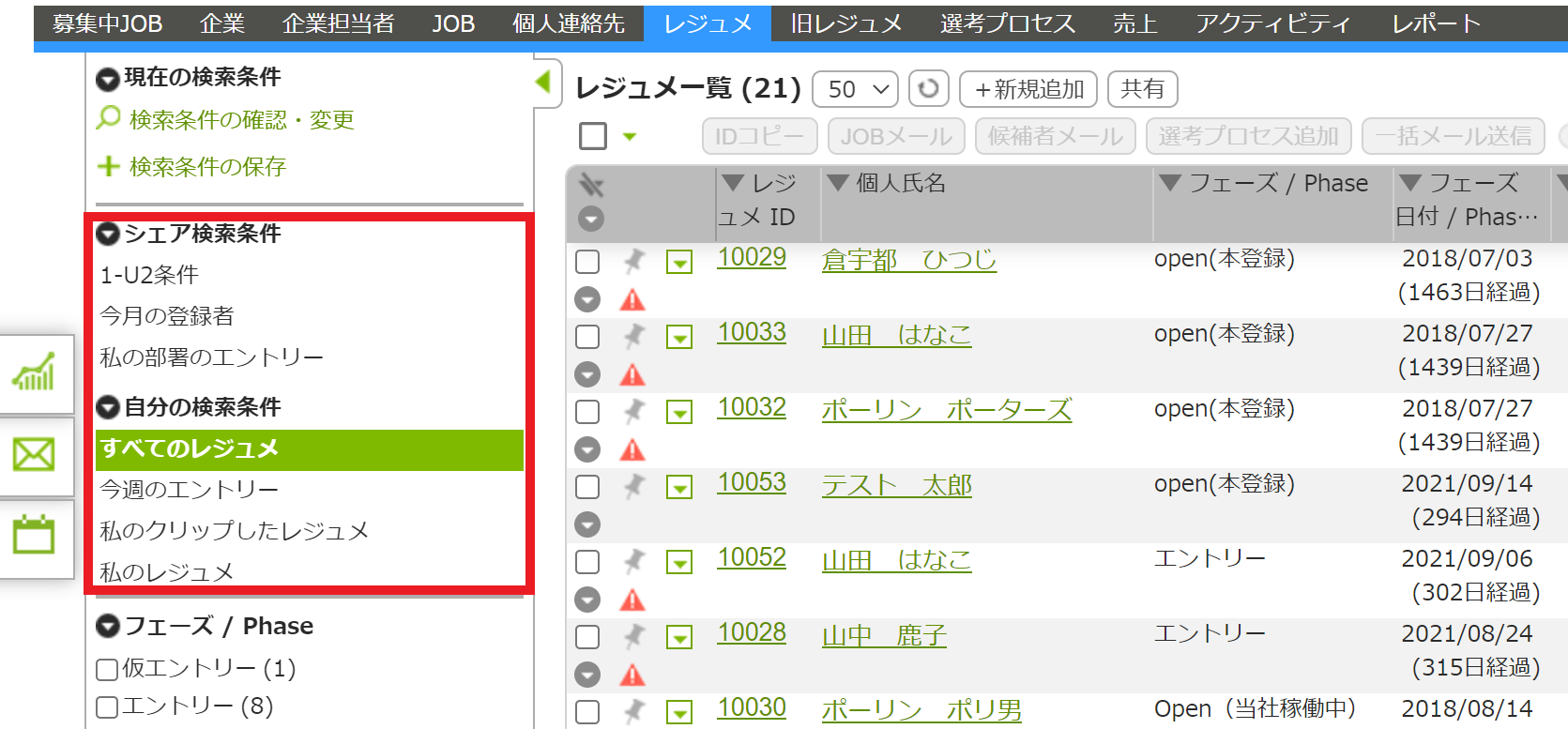Click the warning triangle for resume 10032
The height and width of the screenshot is (729, 1568).
coord(633,450)
